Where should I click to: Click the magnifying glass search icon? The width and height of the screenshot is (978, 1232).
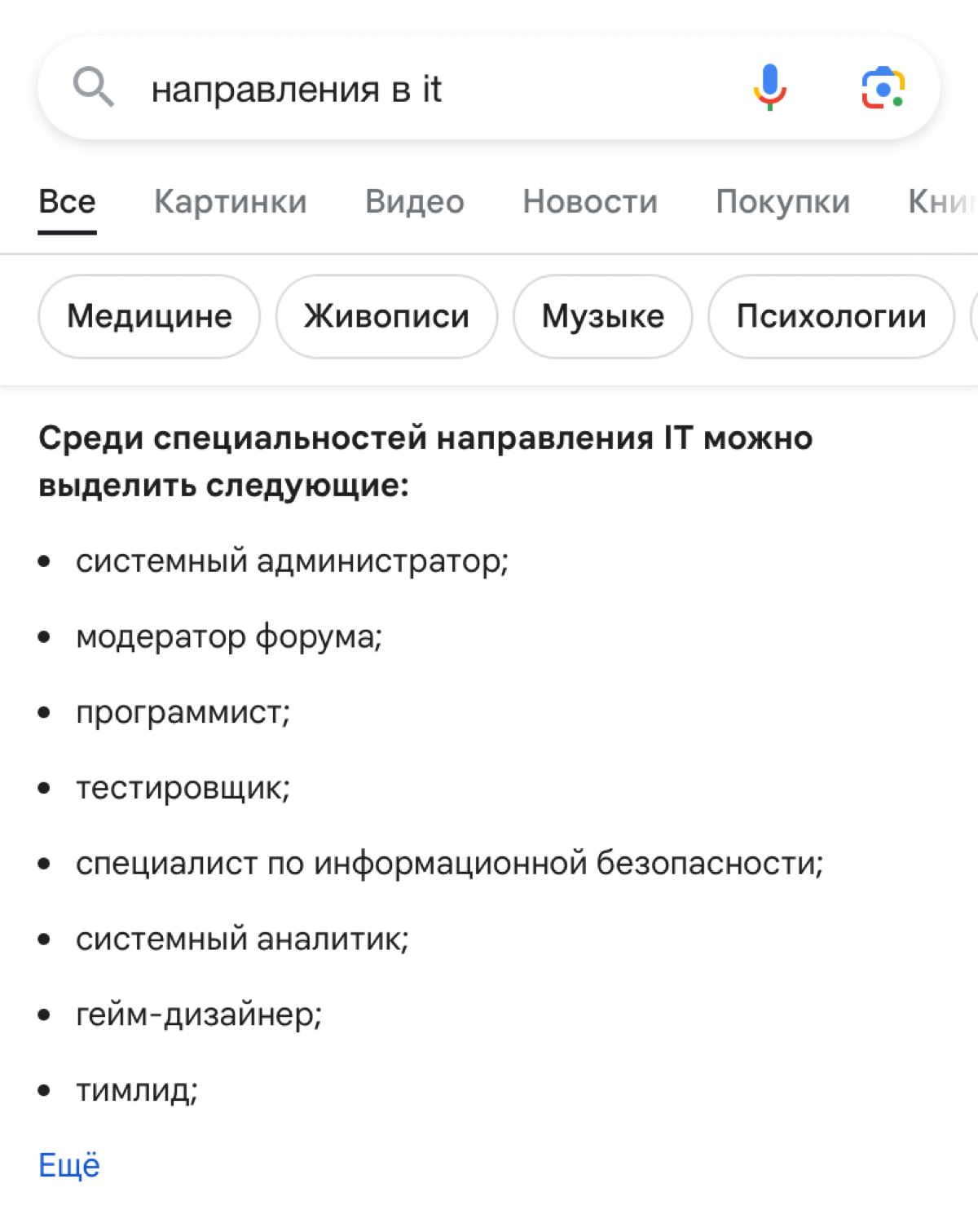(94, 87)
